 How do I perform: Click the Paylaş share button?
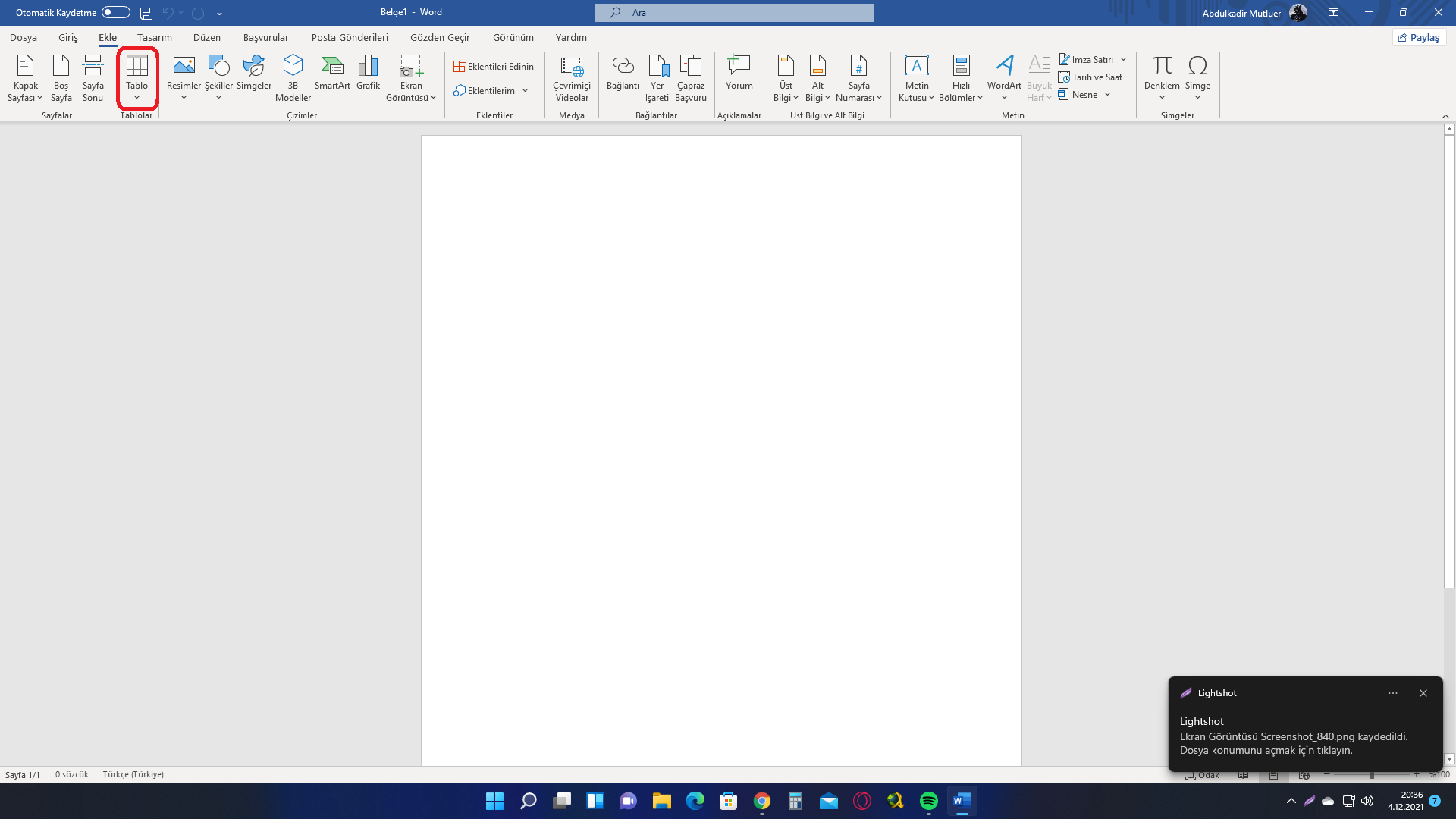(x=1419, y=37)
